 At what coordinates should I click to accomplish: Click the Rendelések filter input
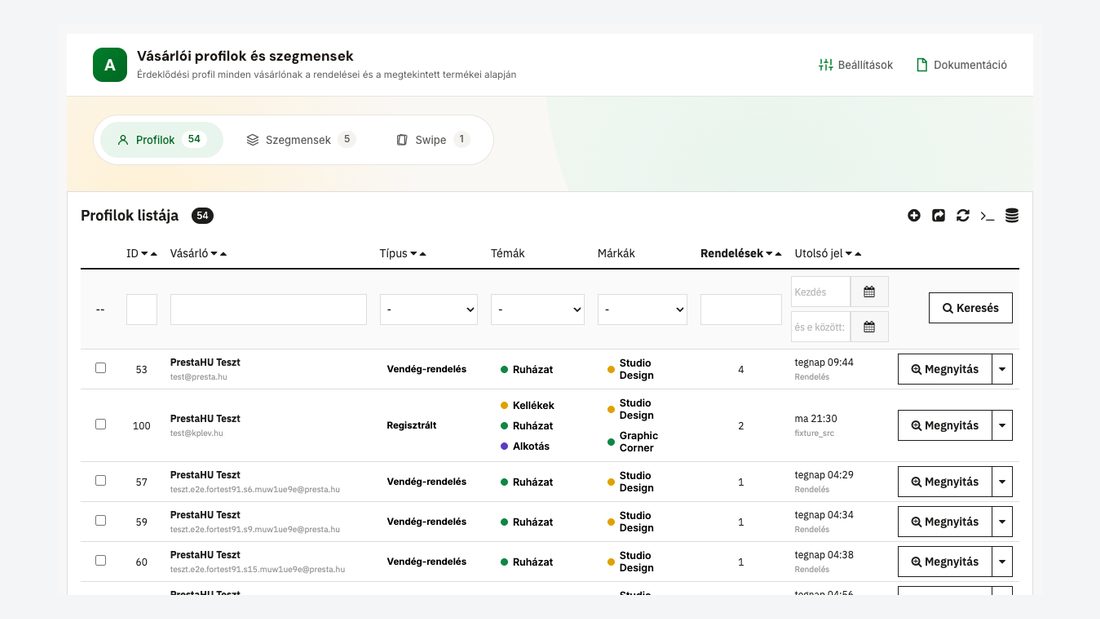point(741,310)
